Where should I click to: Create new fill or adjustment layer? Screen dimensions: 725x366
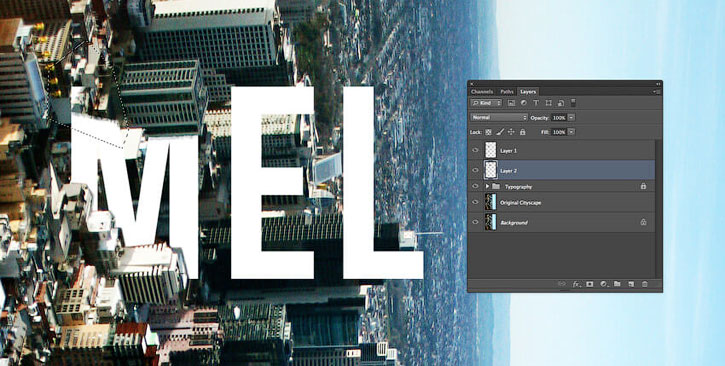[x=603, y=284]
